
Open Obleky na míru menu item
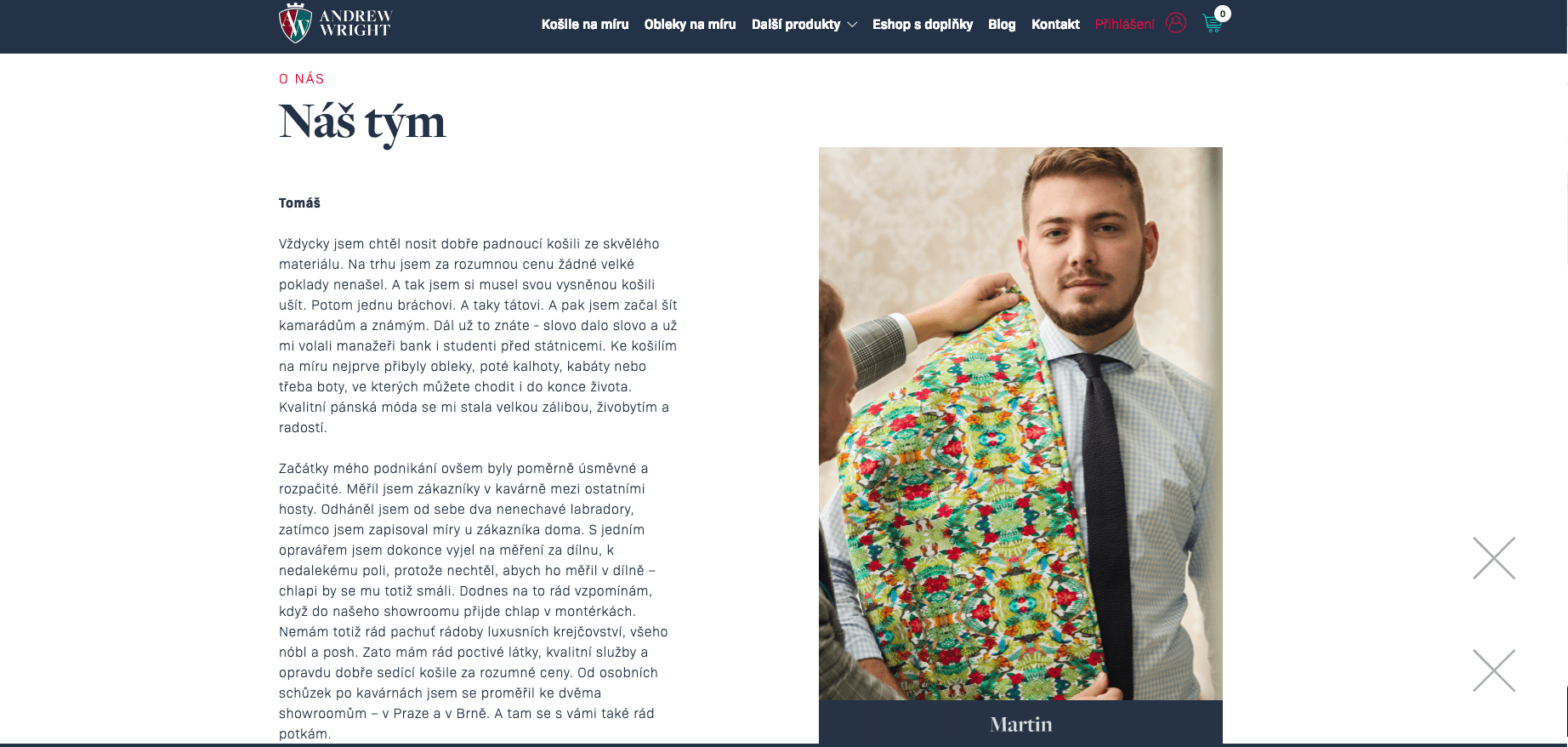pos(690,25)
